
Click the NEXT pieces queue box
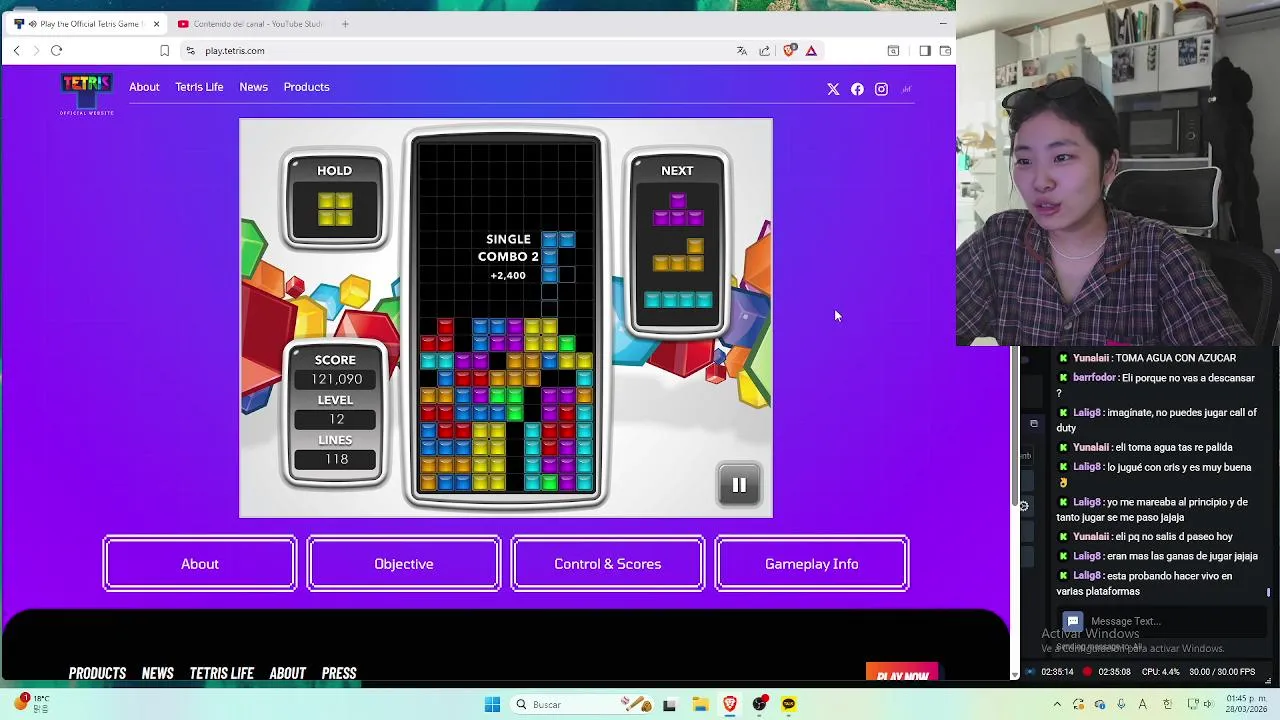pos(677,243)
